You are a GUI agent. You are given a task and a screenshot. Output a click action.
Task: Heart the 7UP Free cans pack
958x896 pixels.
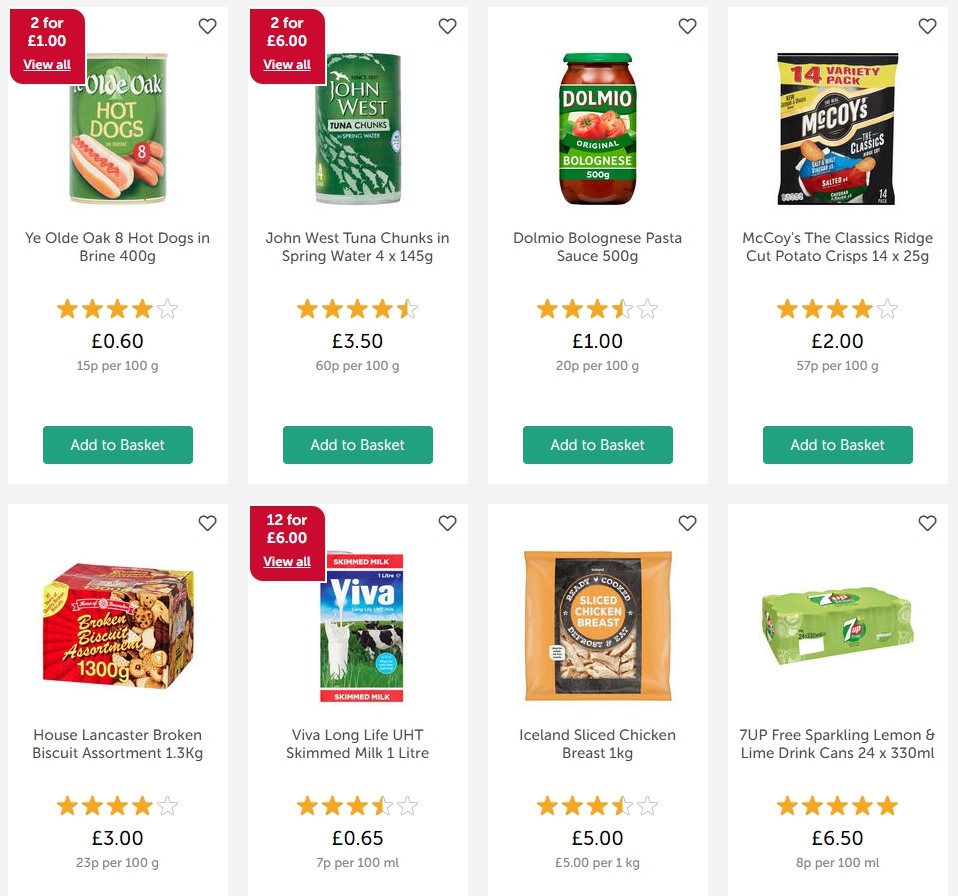[927, 523]
